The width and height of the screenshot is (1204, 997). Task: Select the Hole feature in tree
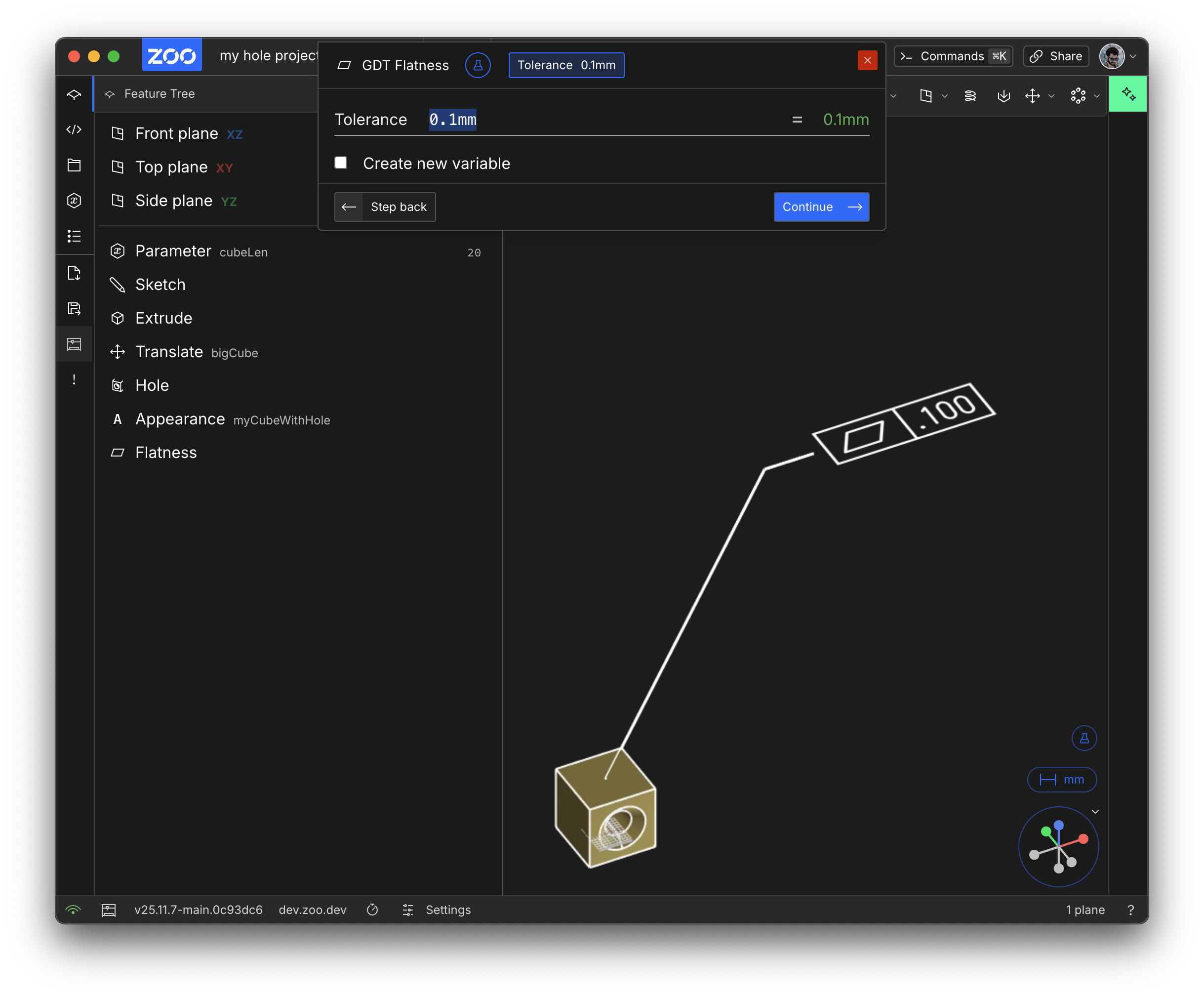152,385
